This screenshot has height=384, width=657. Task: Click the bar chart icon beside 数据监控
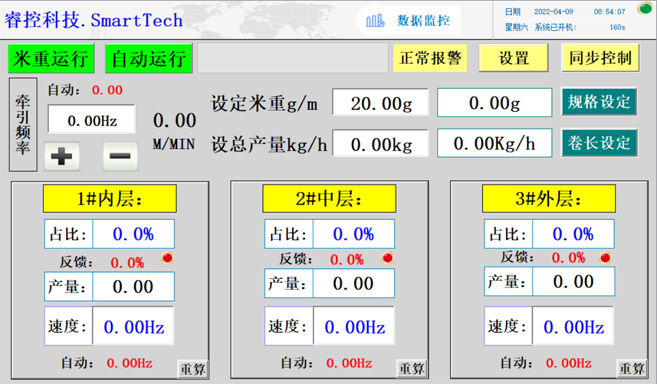[x=375, y=21]
